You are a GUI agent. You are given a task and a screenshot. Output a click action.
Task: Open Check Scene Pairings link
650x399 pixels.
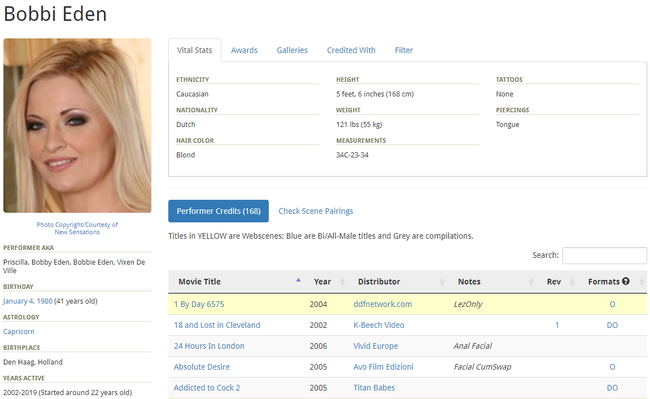coord(316,211)
